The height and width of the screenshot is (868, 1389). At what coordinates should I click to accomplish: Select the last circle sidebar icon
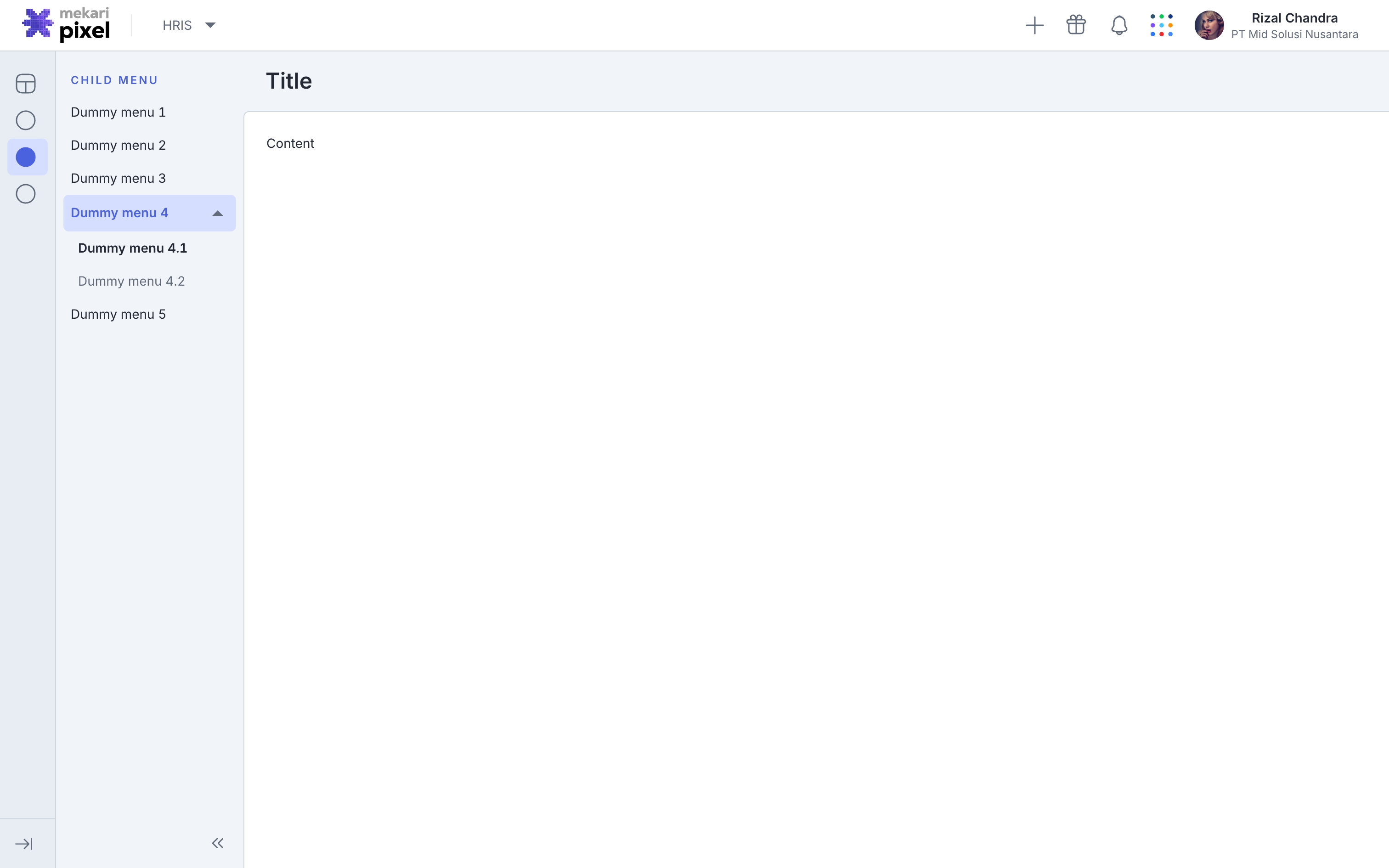(x=26, y=194)
